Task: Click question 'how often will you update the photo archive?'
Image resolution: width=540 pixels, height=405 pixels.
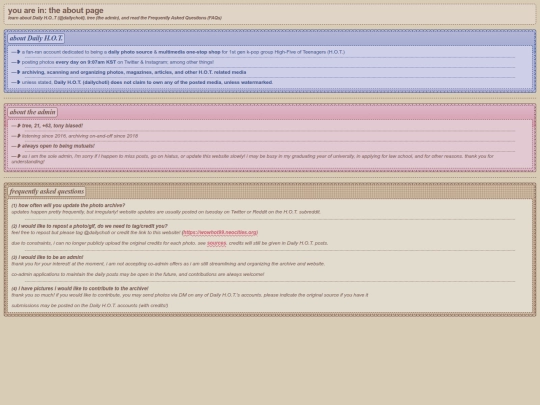Action: click(68, 205)
